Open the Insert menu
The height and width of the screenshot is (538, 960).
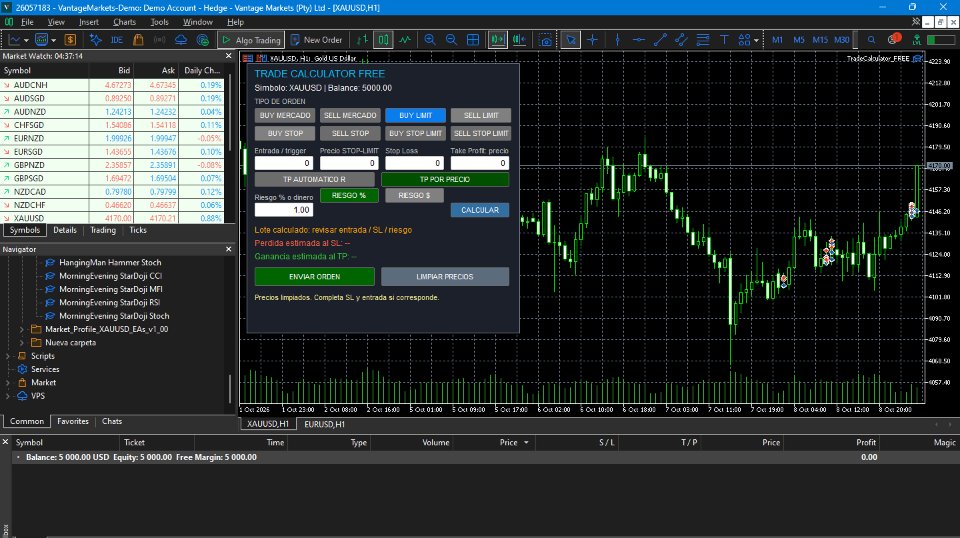pyautogui.click(x=89, y=22)
